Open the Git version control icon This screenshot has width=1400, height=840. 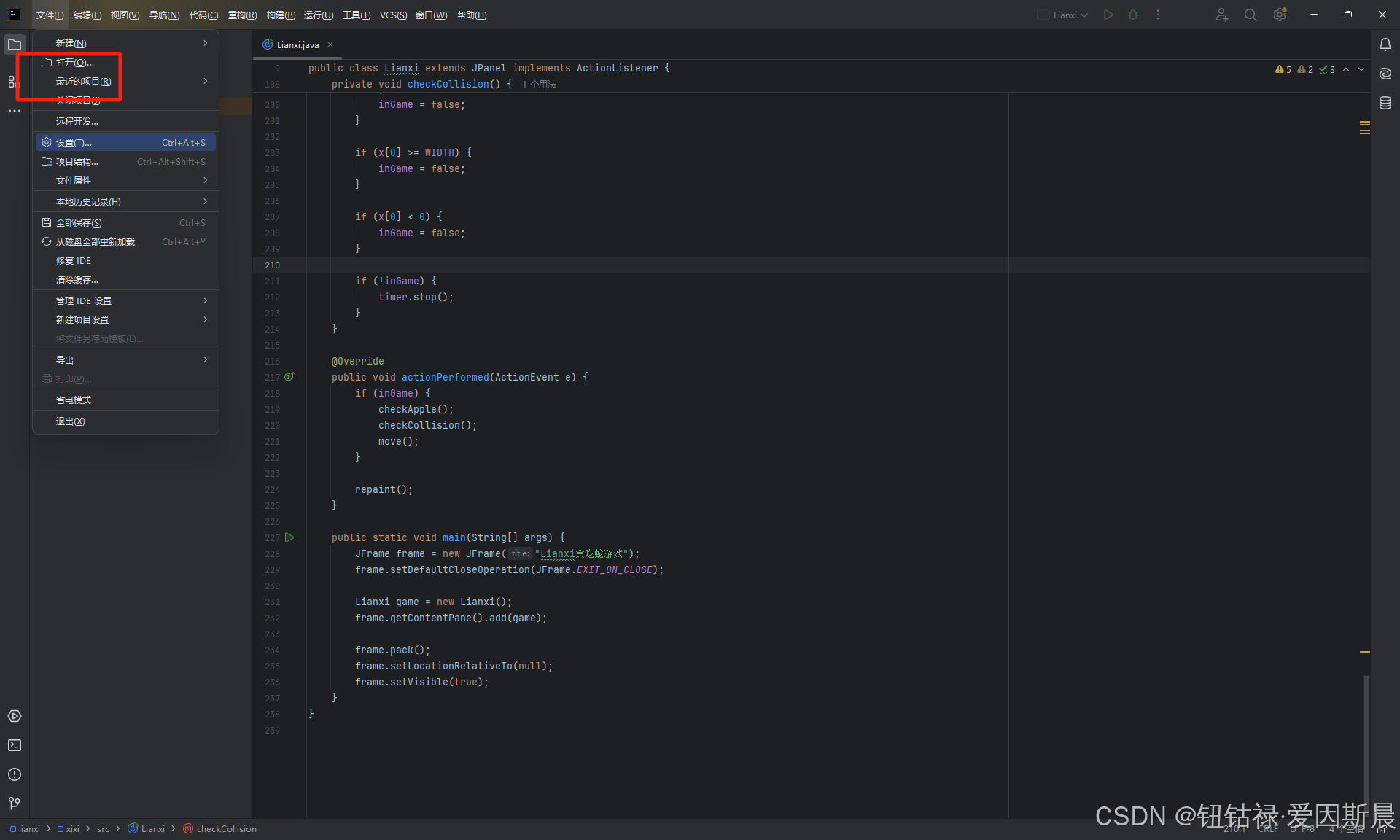[15, 803]
